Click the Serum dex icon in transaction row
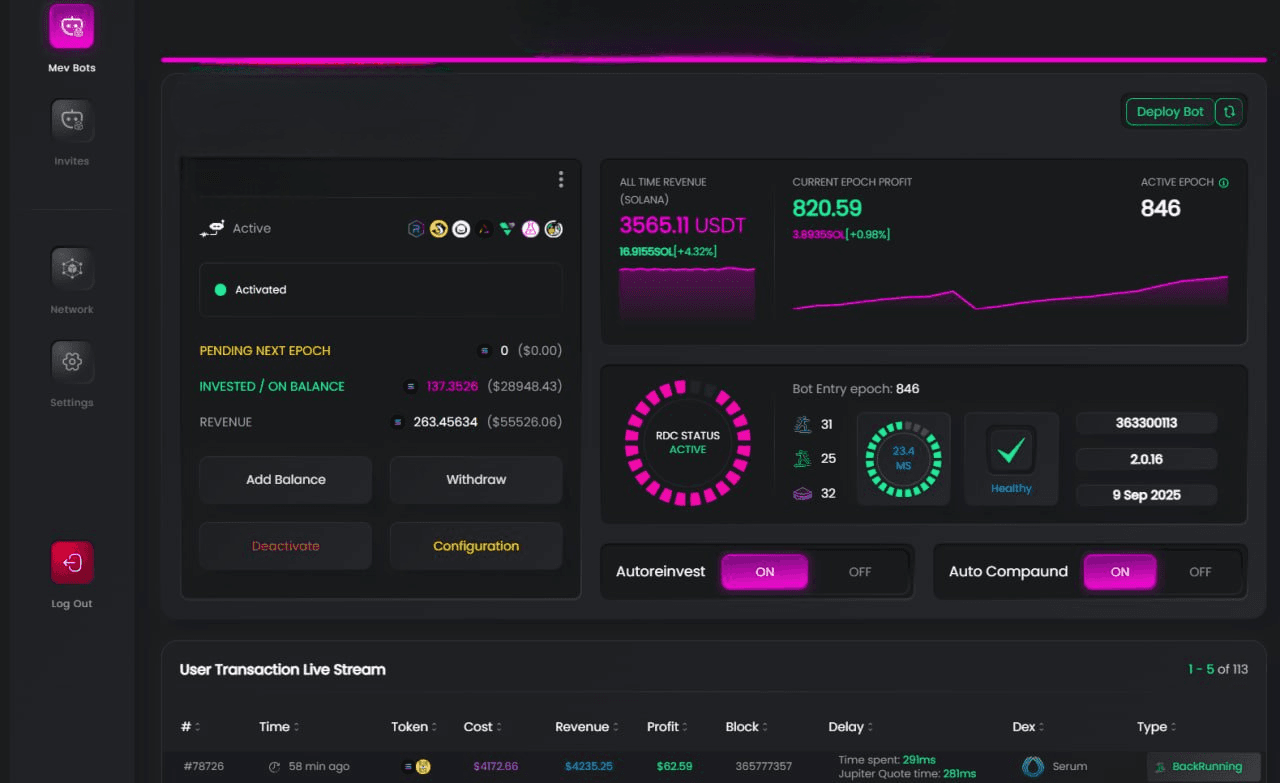1280x783 pixels. coord(1033,766)
